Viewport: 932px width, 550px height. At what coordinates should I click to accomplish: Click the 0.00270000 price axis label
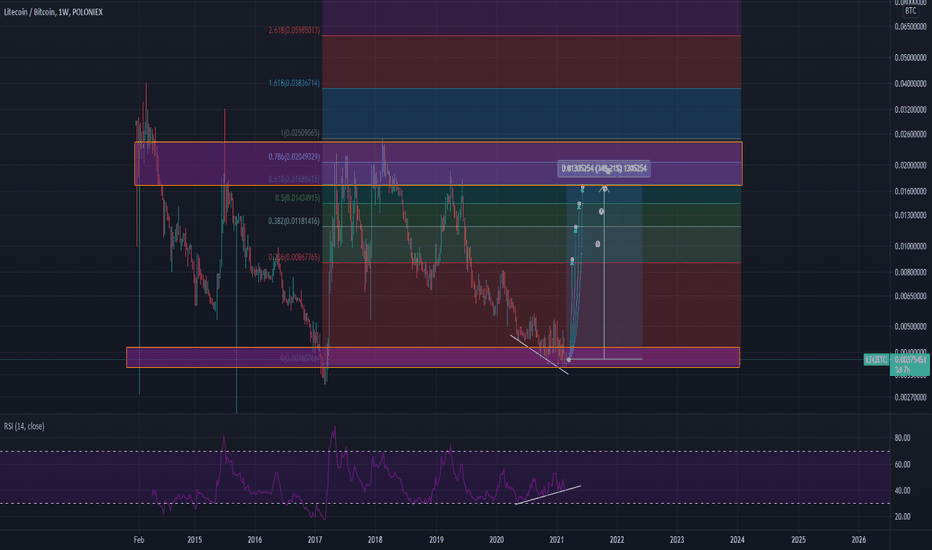(x=910, y=397)
